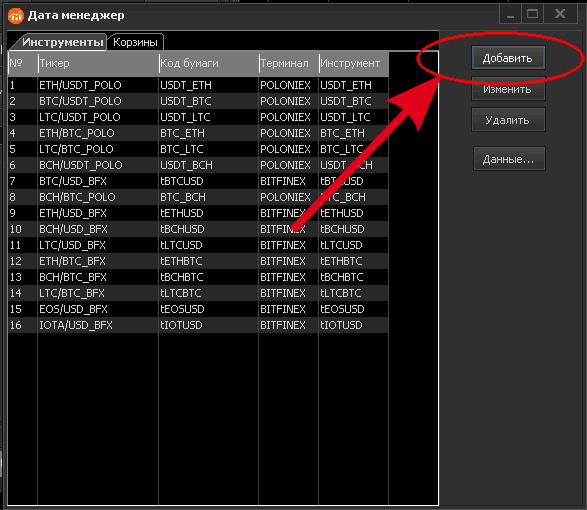Viewport: 587px width, 510px height.
Task: Click USDT_BTC in Код бумаги column
Action: click(186, 101)
